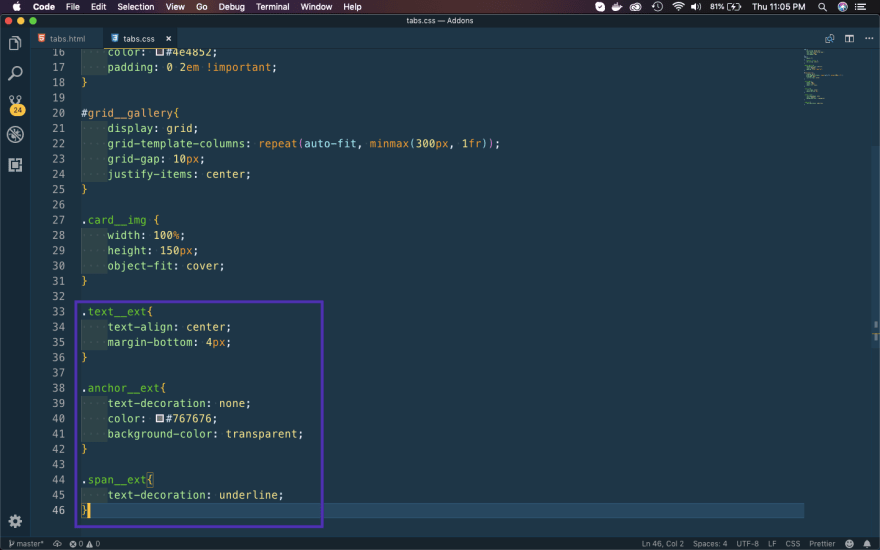The height and width of the screenshot is (550, 880).
Task: Click the background-color: transparent declaration
Action: (x=205, y=434)
